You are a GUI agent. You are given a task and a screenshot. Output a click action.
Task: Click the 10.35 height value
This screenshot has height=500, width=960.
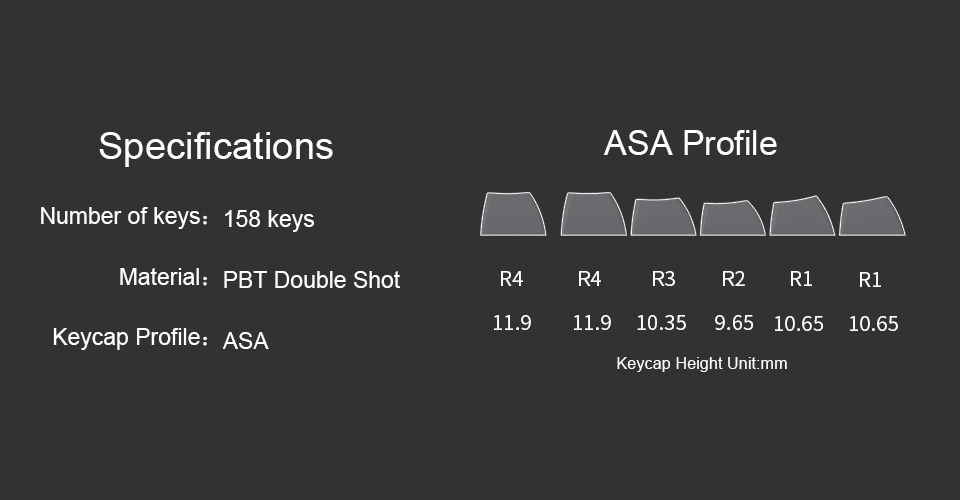tap(661, 323)
